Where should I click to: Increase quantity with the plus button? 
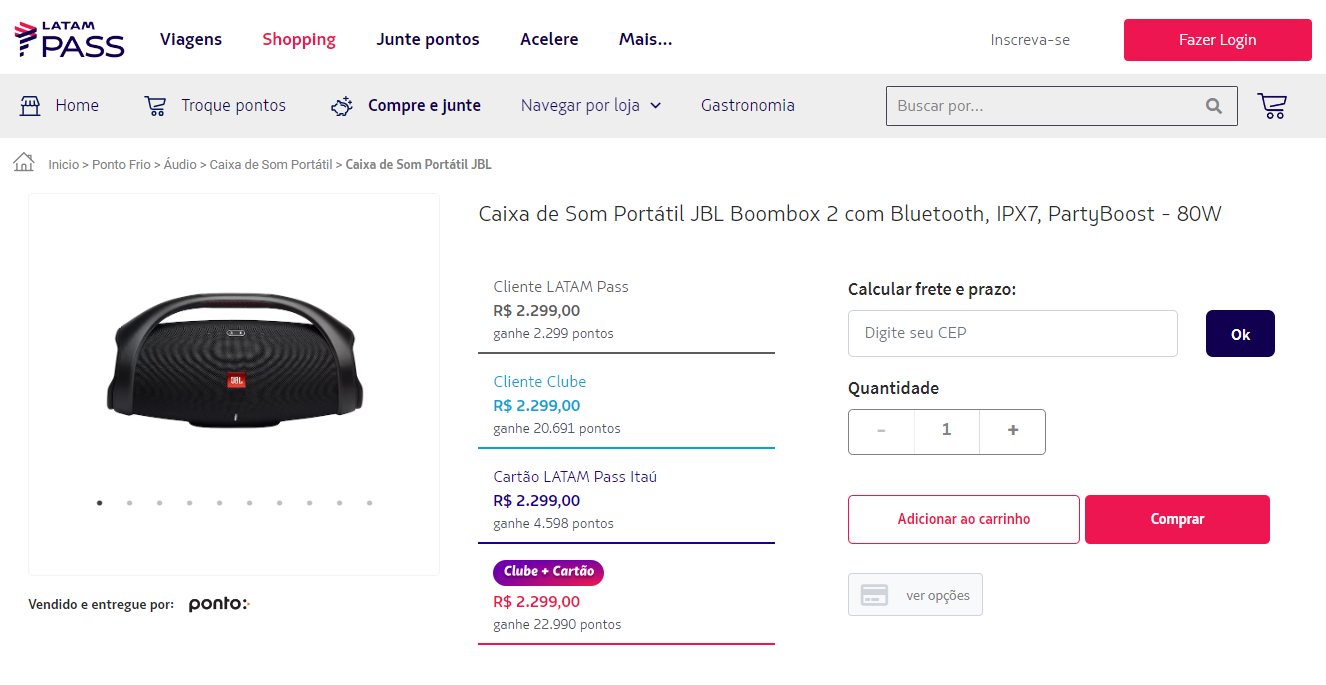coord(1013,431)
